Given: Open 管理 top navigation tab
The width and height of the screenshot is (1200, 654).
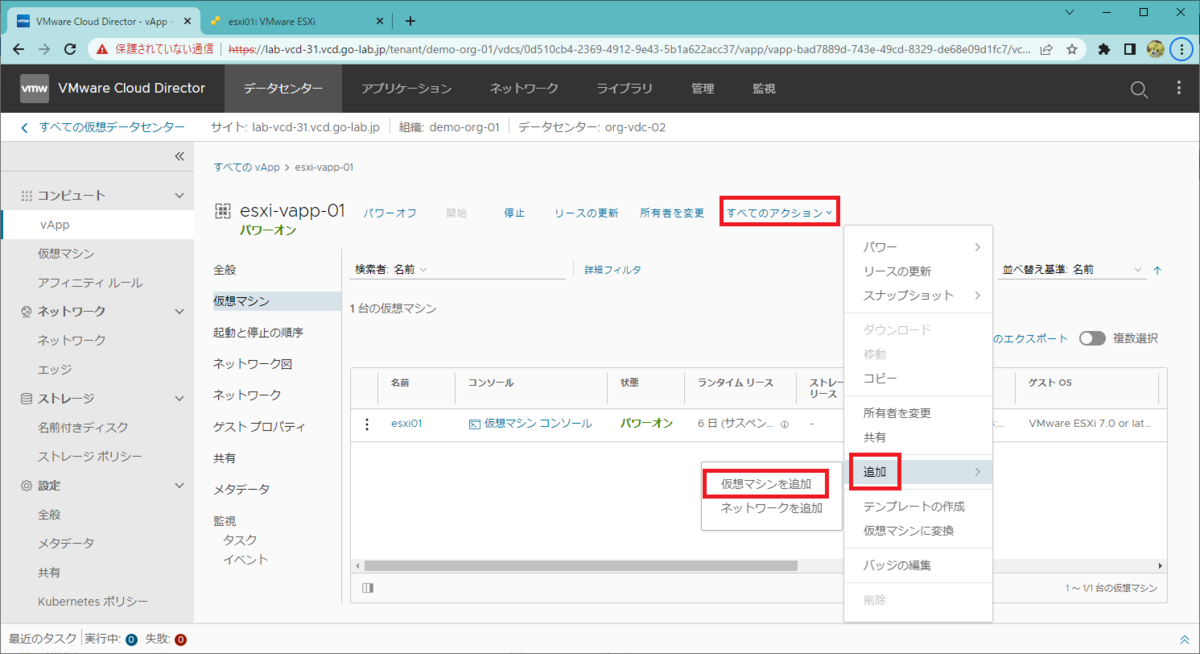Looking at the screenshot, I should 702,88.
